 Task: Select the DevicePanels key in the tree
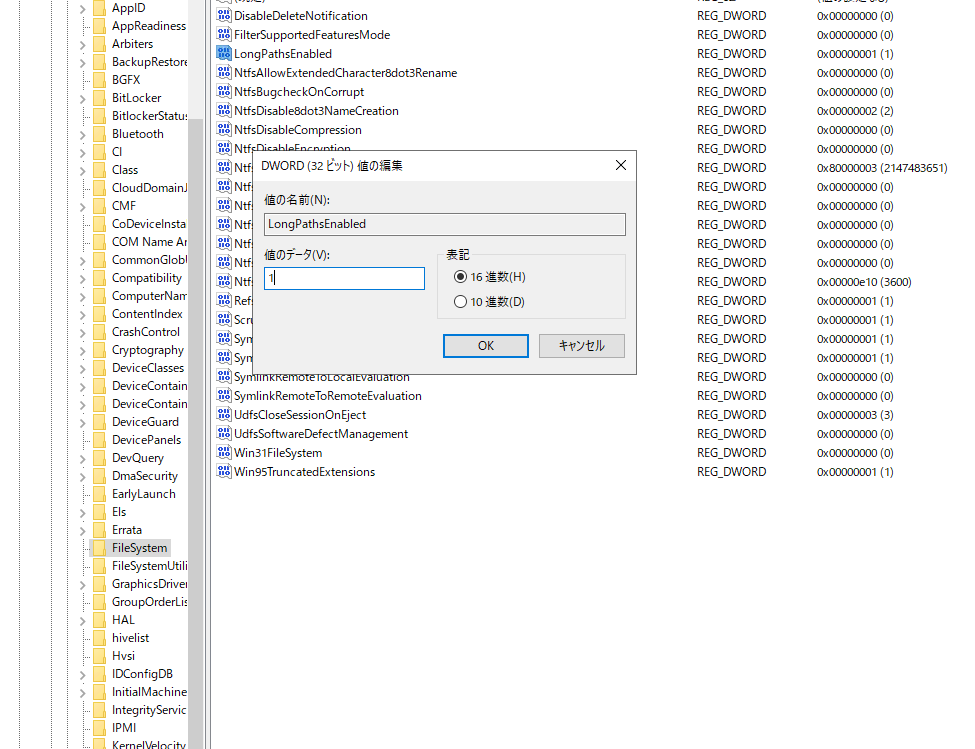(147, 440)
